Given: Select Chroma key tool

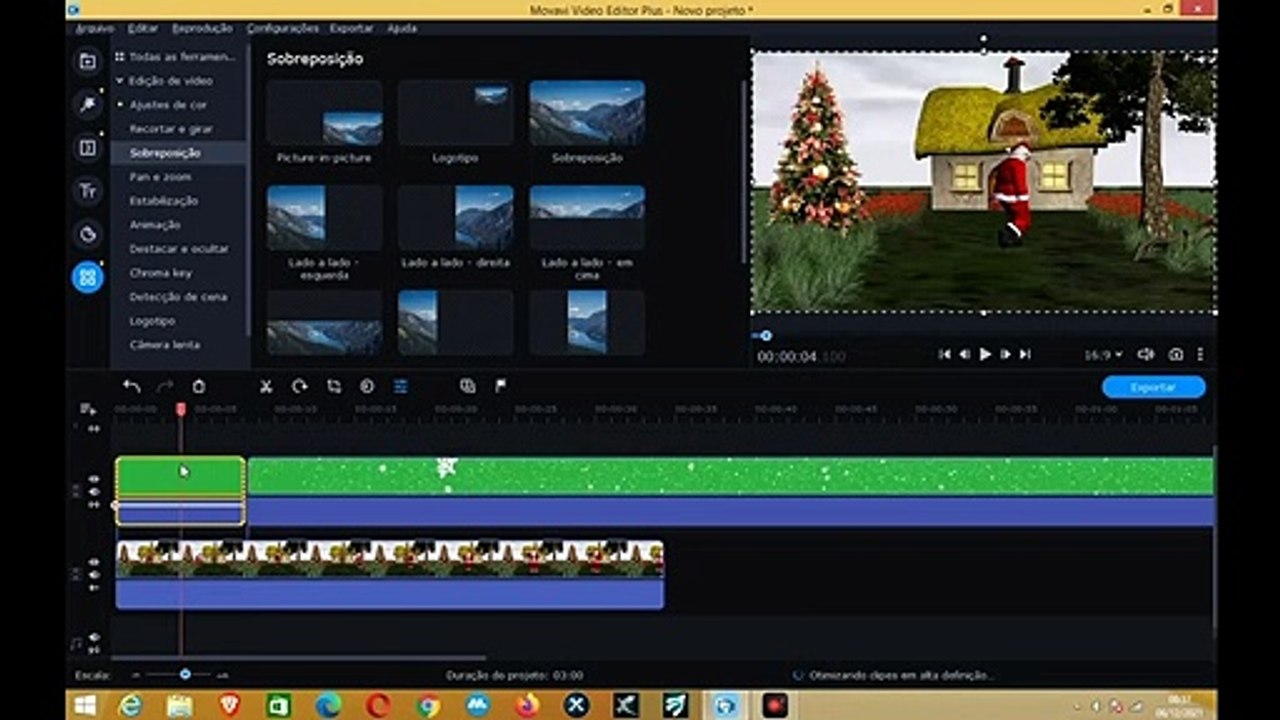Looking at the screenshot, I should pyautogui.click(x=160, y=273).
